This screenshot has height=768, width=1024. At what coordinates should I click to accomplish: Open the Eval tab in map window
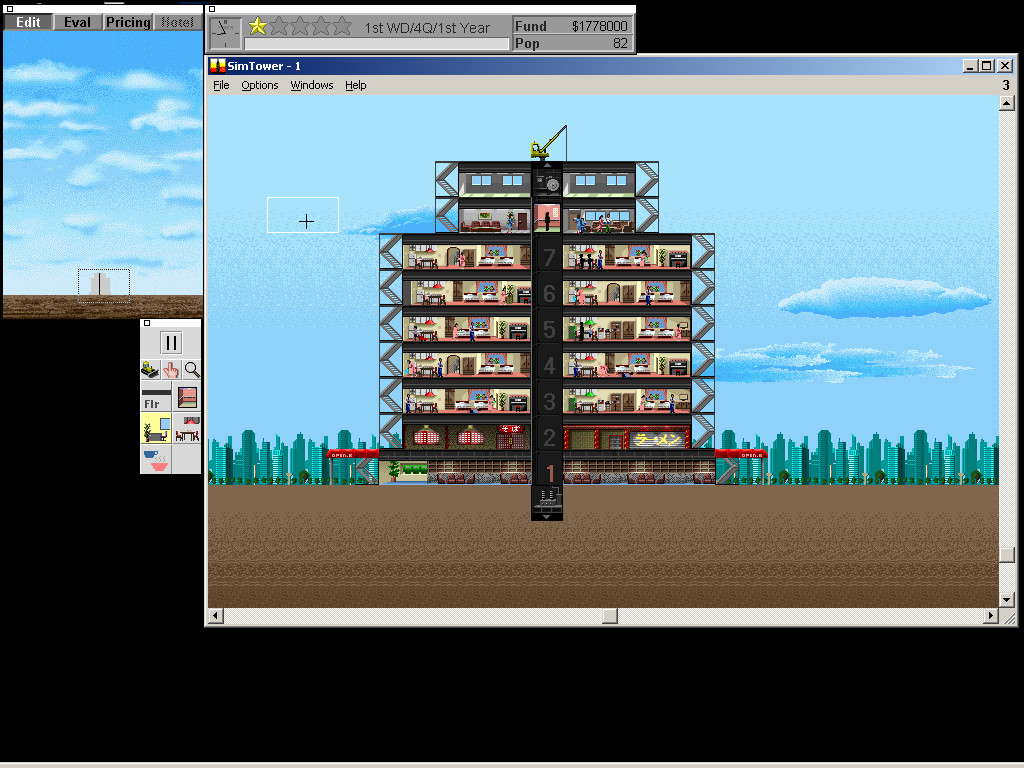point(77,22)
